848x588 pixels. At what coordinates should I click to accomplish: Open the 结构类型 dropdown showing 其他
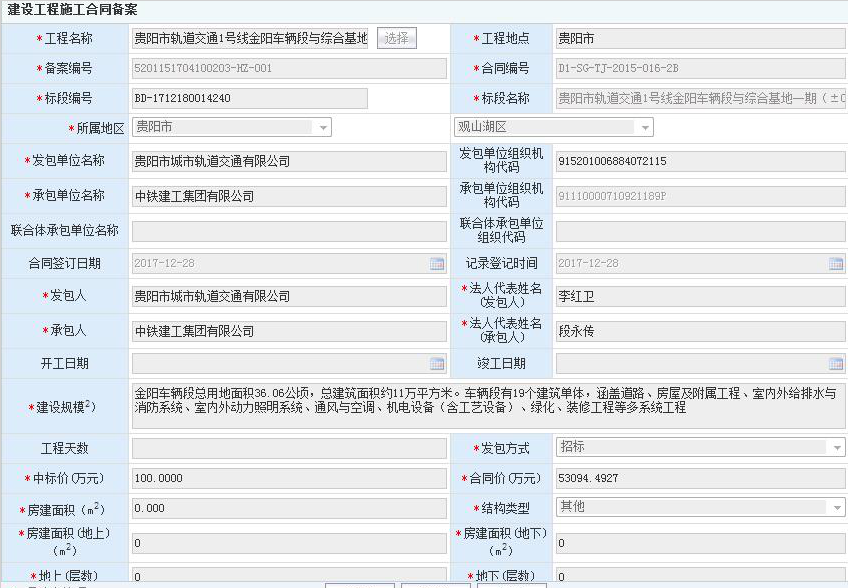836,508
